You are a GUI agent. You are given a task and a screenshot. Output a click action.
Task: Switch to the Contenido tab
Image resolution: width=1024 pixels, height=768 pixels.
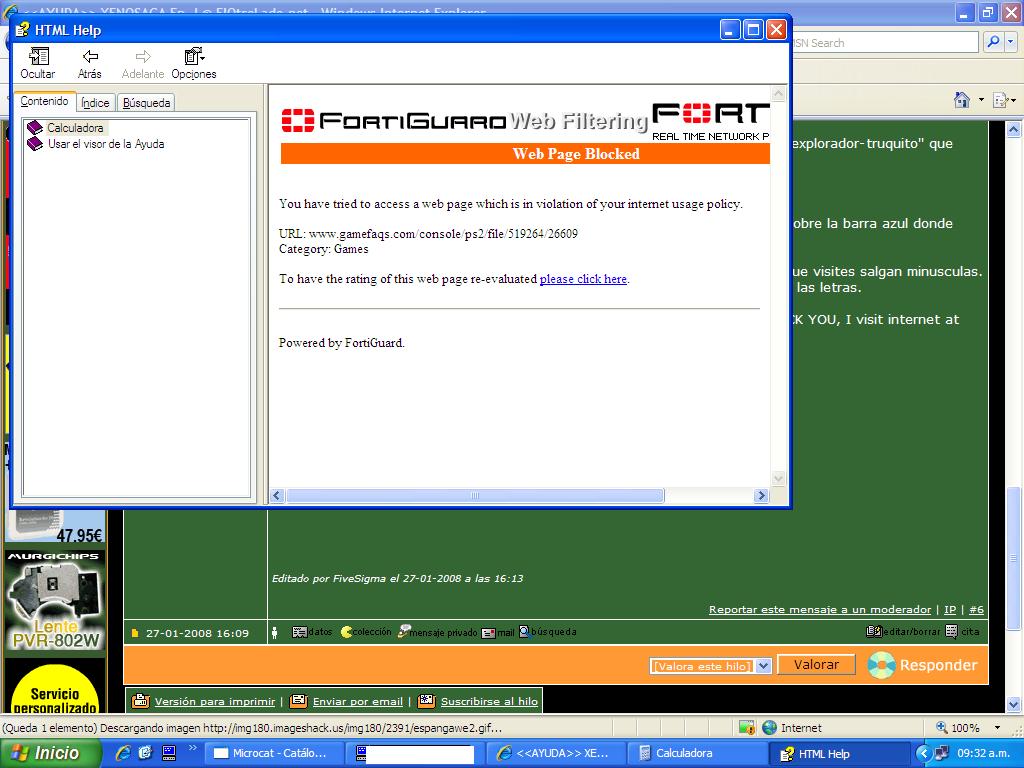[44, 101]
